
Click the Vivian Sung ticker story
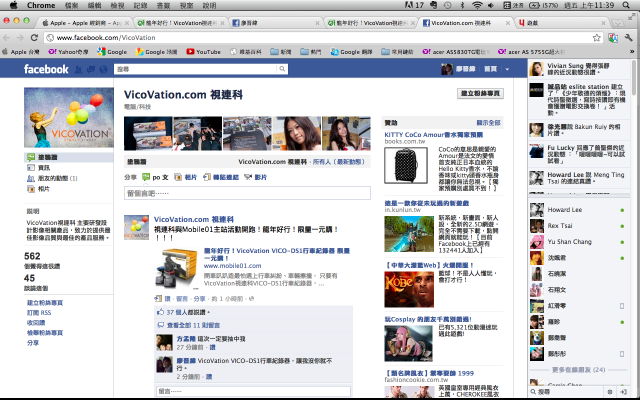click(578, 69)
